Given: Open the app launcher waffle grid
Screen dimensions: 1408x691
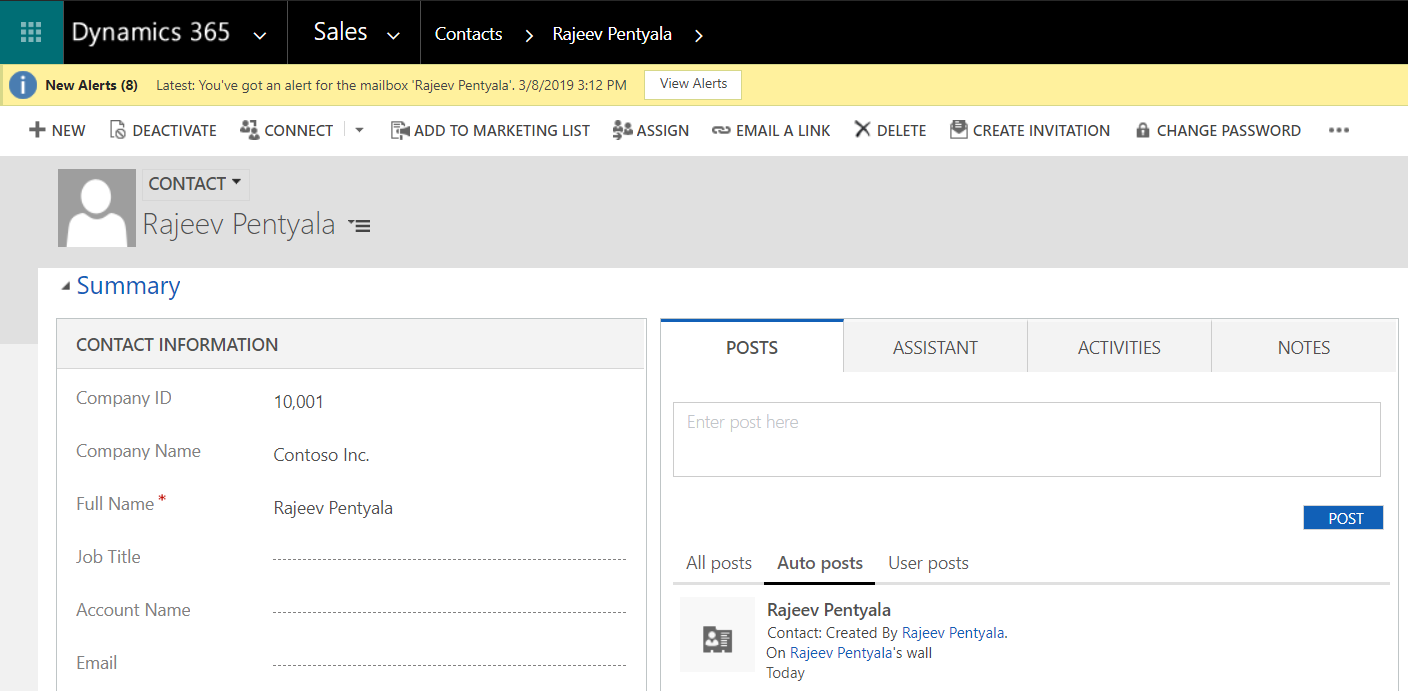Looking at the screenshot, I should (31, 32).
